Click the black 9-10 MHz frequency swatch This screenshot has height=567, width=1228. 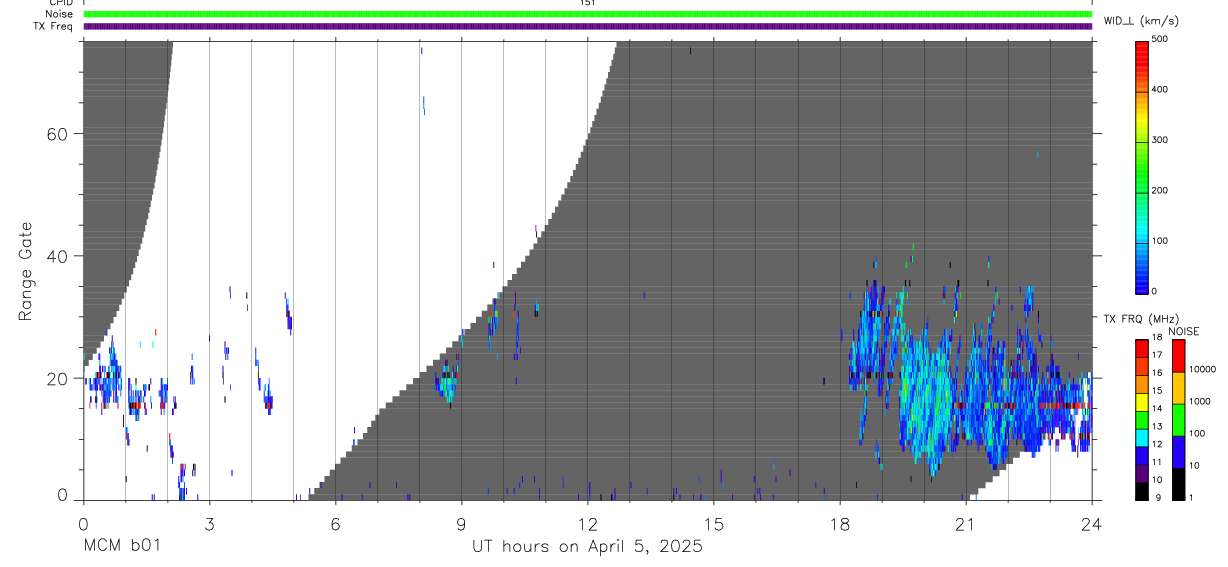coord(1142,491)
